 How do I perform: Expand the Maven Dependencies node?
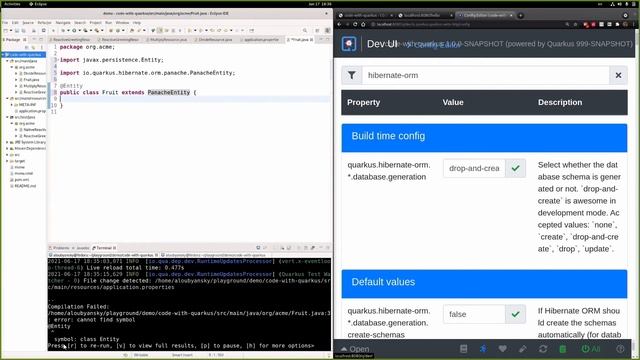(7, 149)
